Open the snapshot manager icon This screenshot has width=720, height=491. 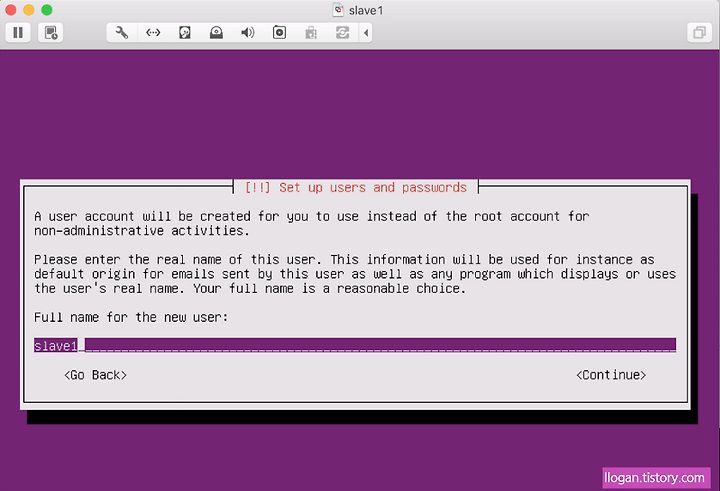coord(51,33)
